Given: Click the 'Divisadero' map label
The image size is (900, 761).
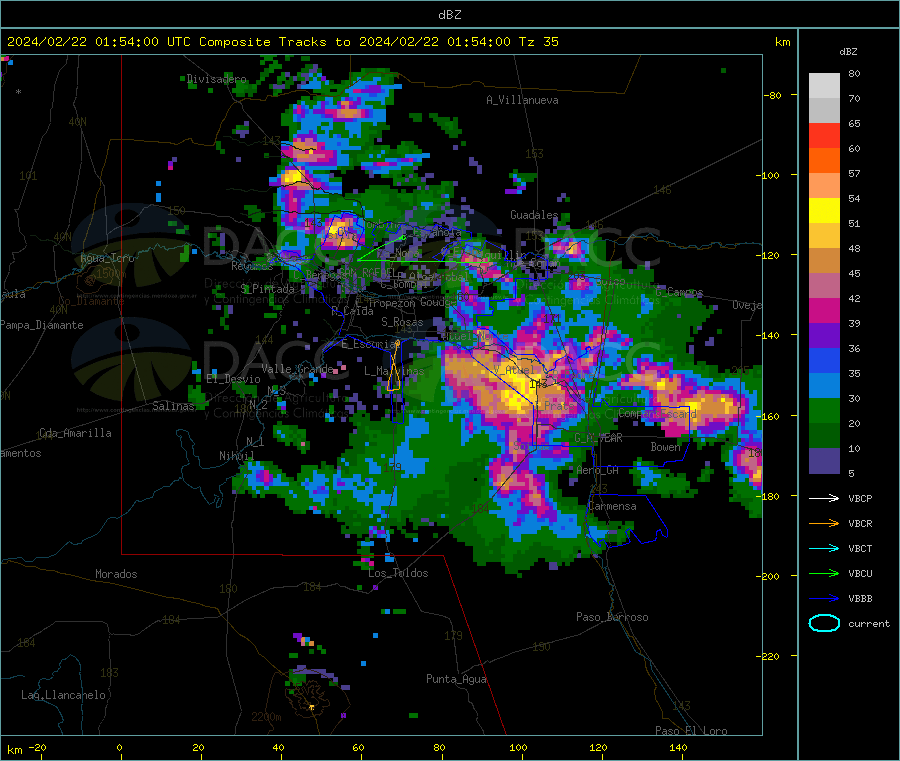Looking at the screenshot, I should pyautogui.click(x=217, y=79).
